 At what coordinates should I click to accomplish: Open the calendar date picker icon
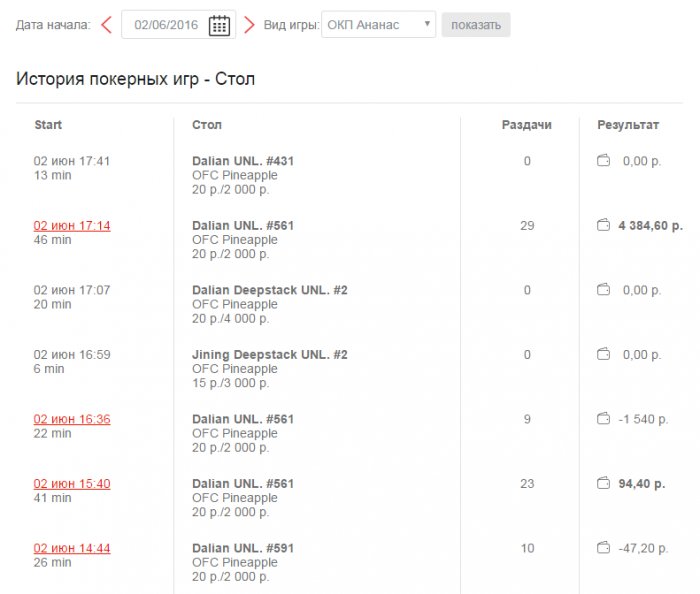[x=219, y=25]
